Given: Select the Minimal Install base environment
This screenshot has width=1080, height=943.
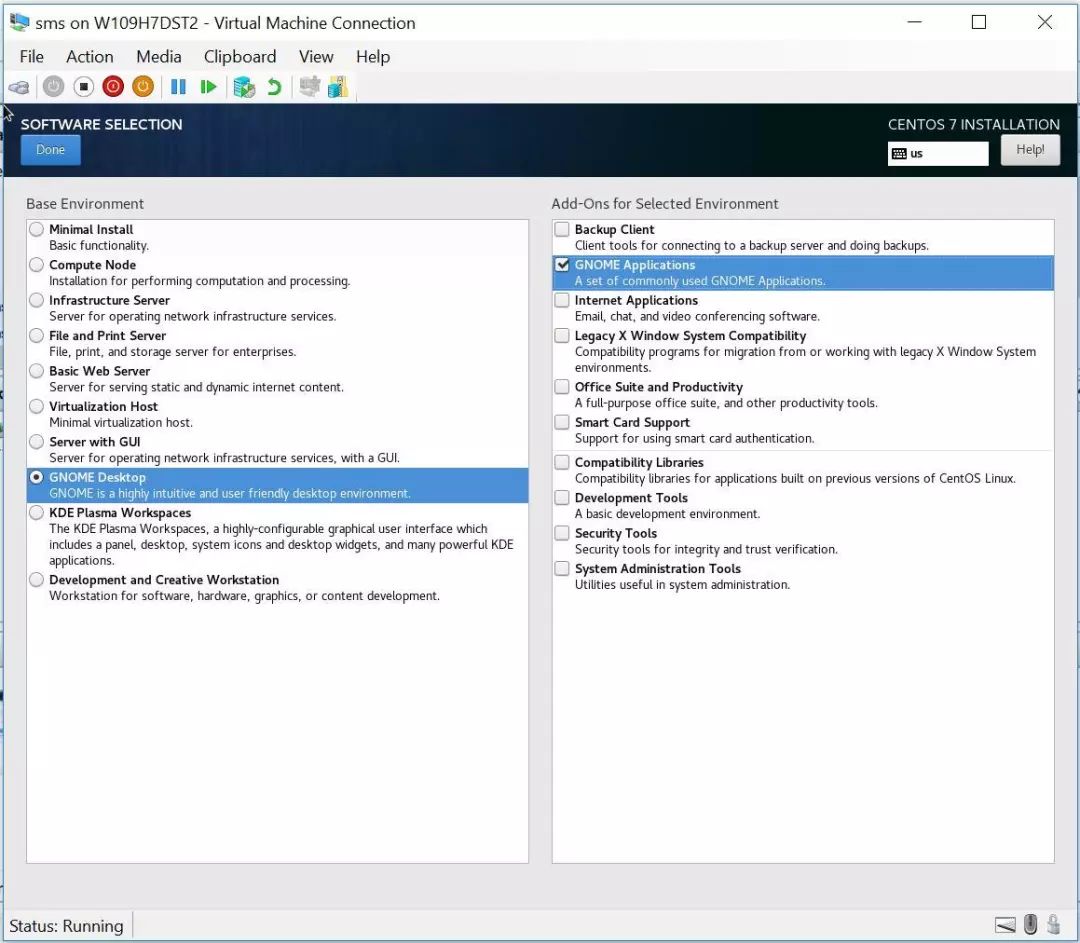Looking at the screenshot, I should click(37, 229).
